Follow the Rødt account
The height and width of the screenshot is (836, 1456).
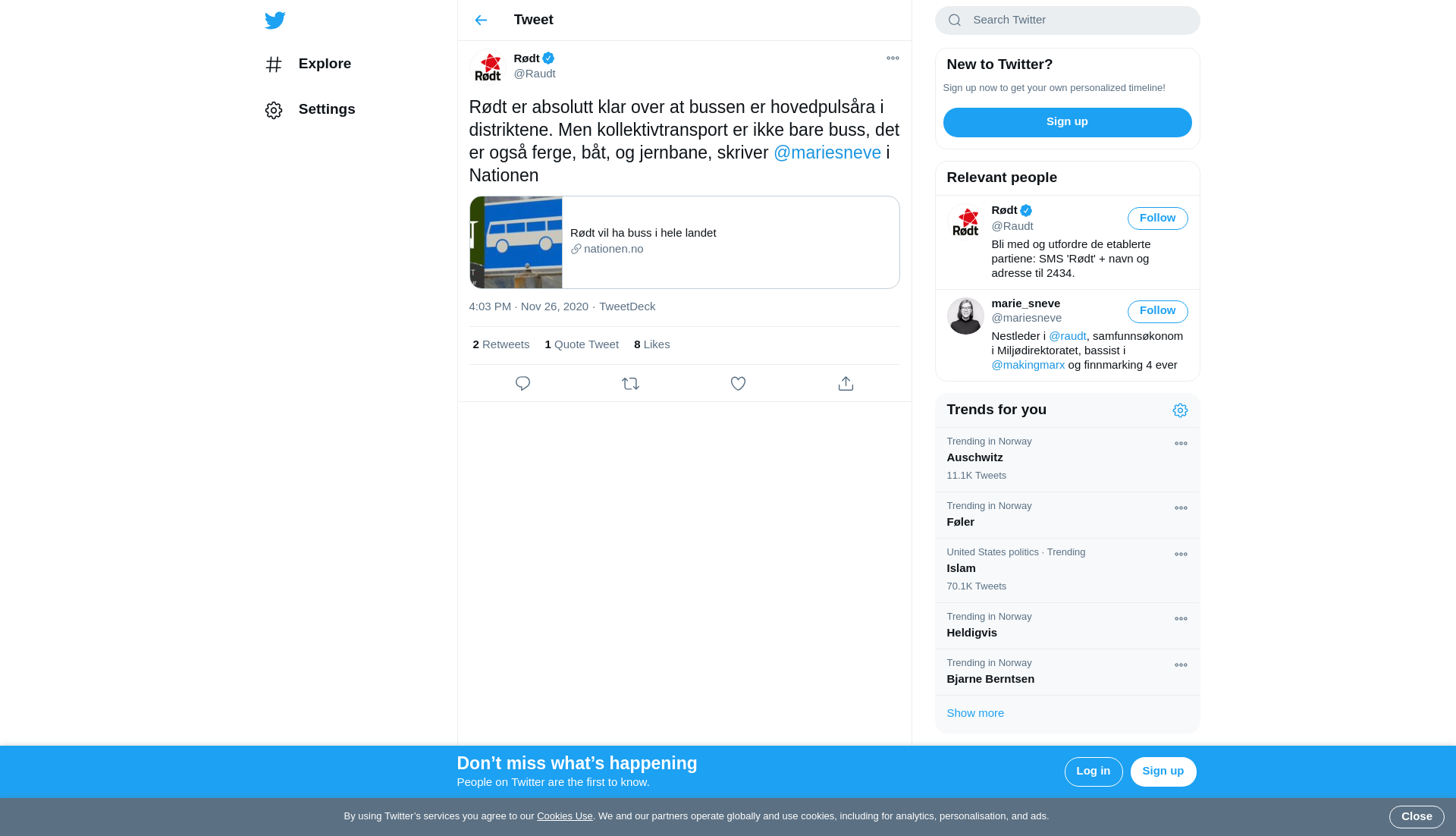click(x=1157, y=218)
